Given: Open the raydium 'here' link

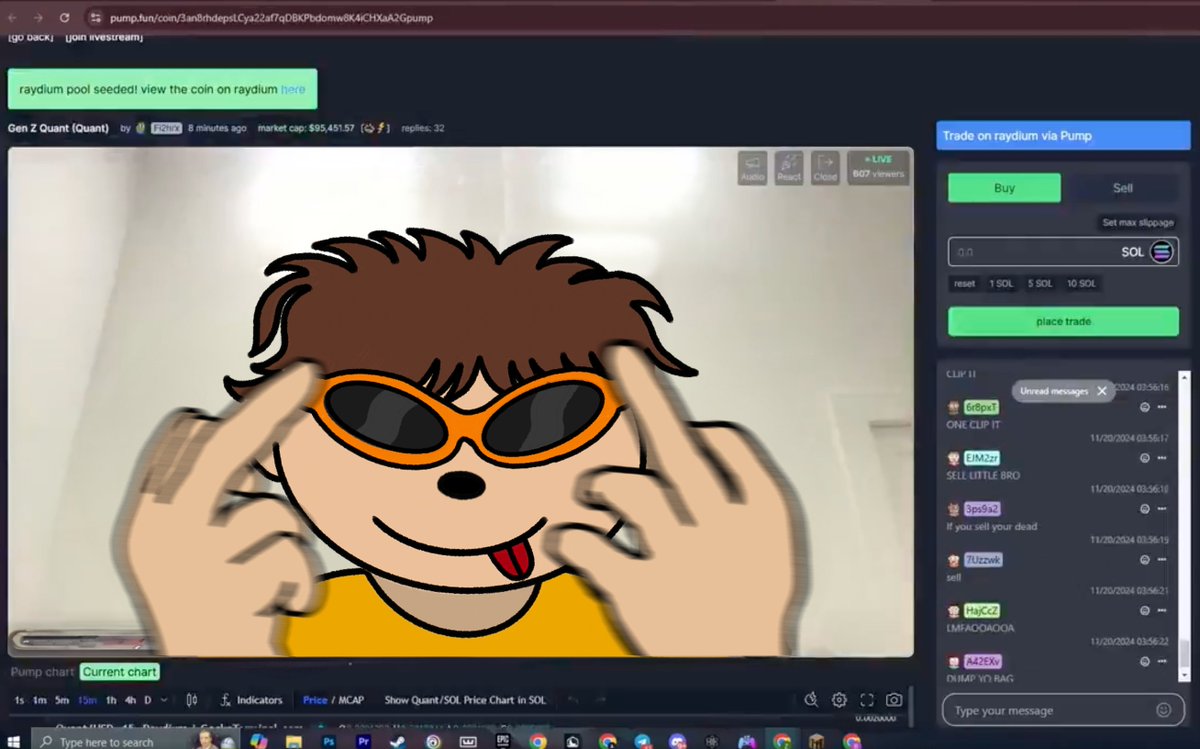Looking at the screenshot, I should coord(293,89).
